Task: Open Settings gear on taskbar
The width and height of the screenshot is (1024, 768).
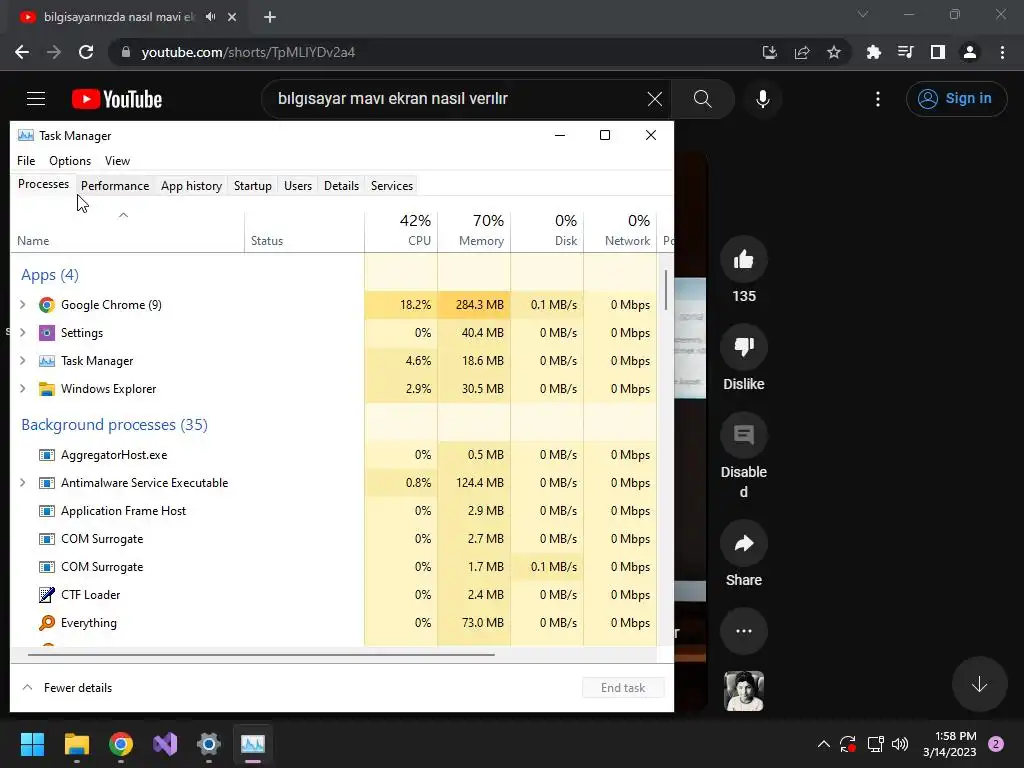Action: click(x=209, y=744)
